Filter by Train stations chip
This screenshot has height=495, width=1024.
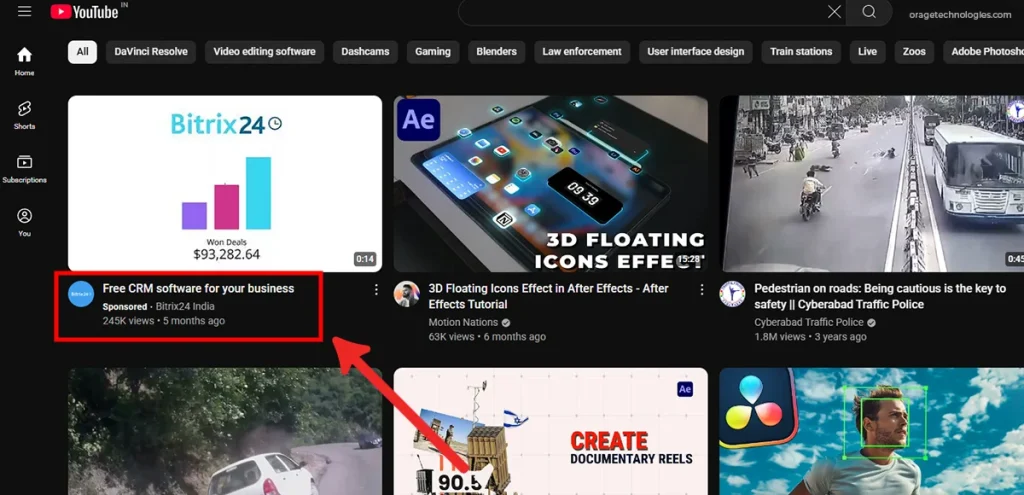[x=801, y=52]
